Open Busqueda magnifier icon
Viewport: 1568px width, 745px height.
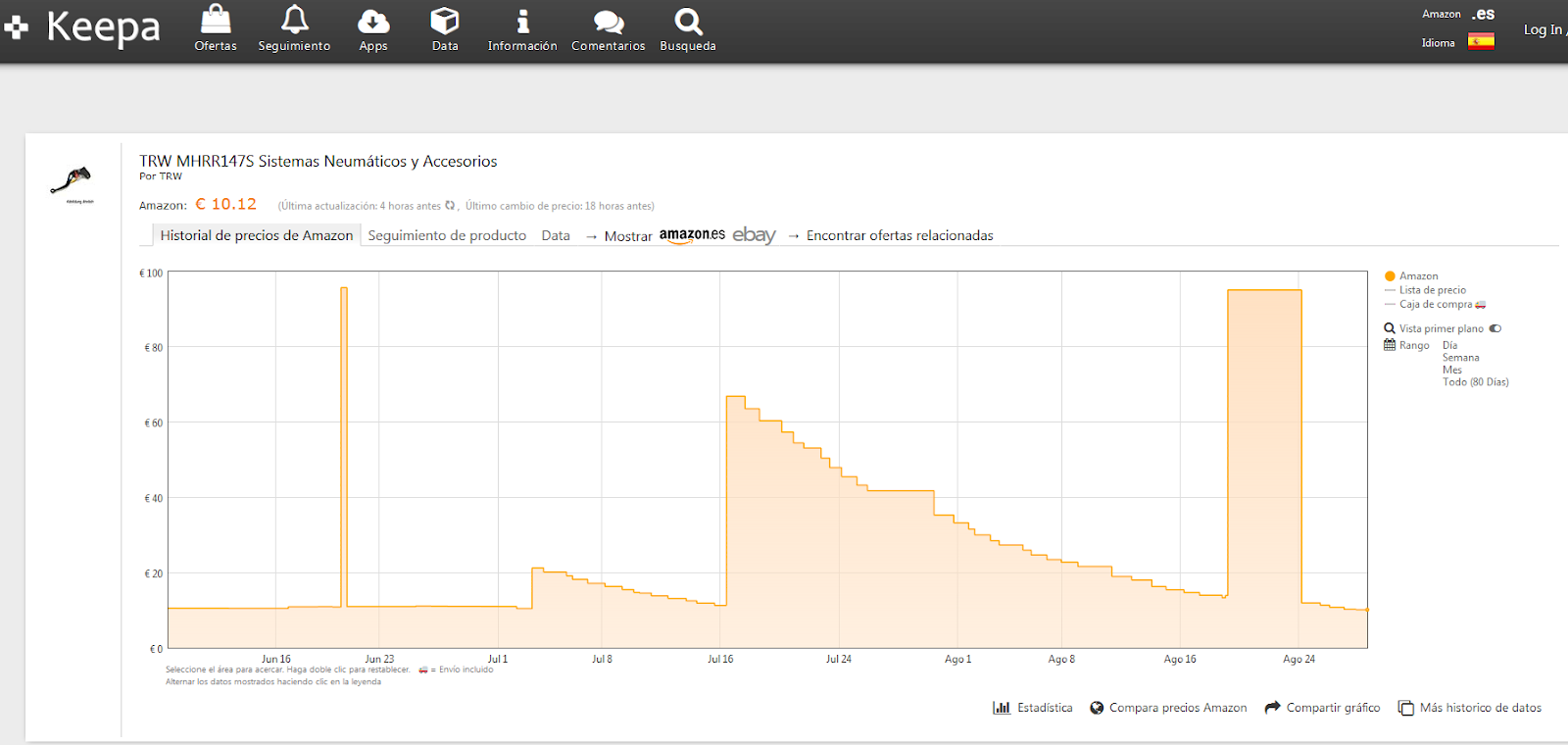[688, 21]
